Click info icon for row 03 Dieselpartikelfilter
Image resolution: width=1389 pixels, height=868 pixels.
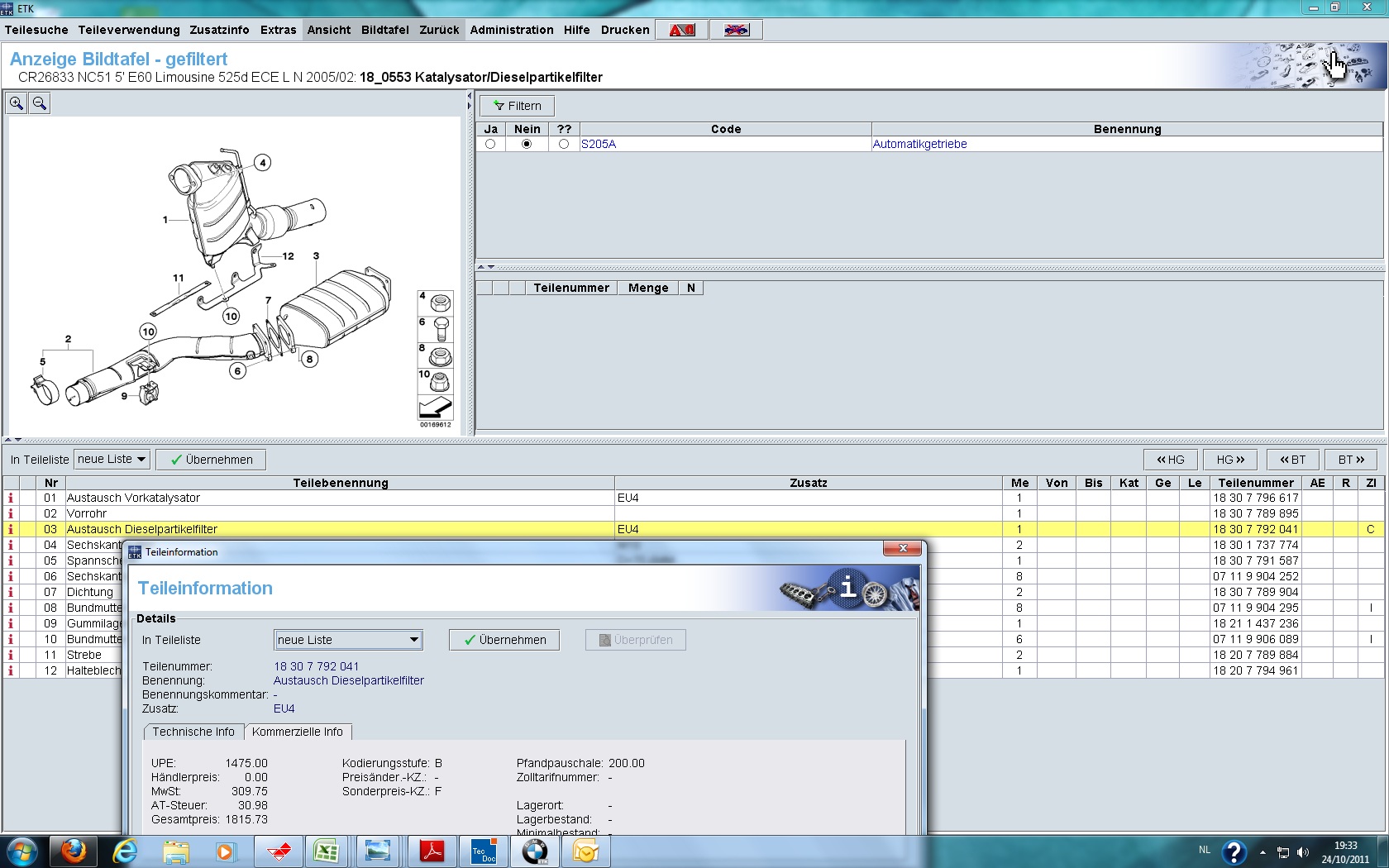(11, 529)
